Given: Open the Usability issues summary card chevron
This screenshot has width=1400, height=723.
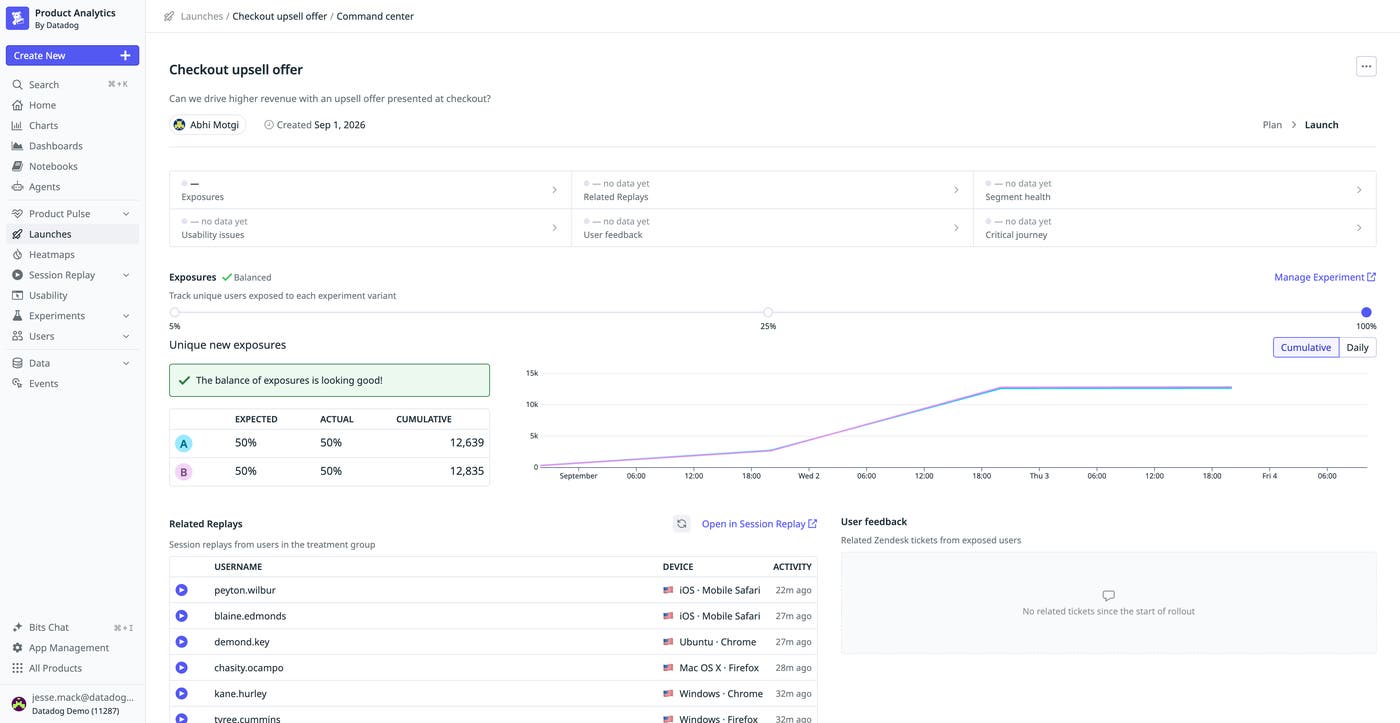Looking at the screenshot, I should point(555,228).
